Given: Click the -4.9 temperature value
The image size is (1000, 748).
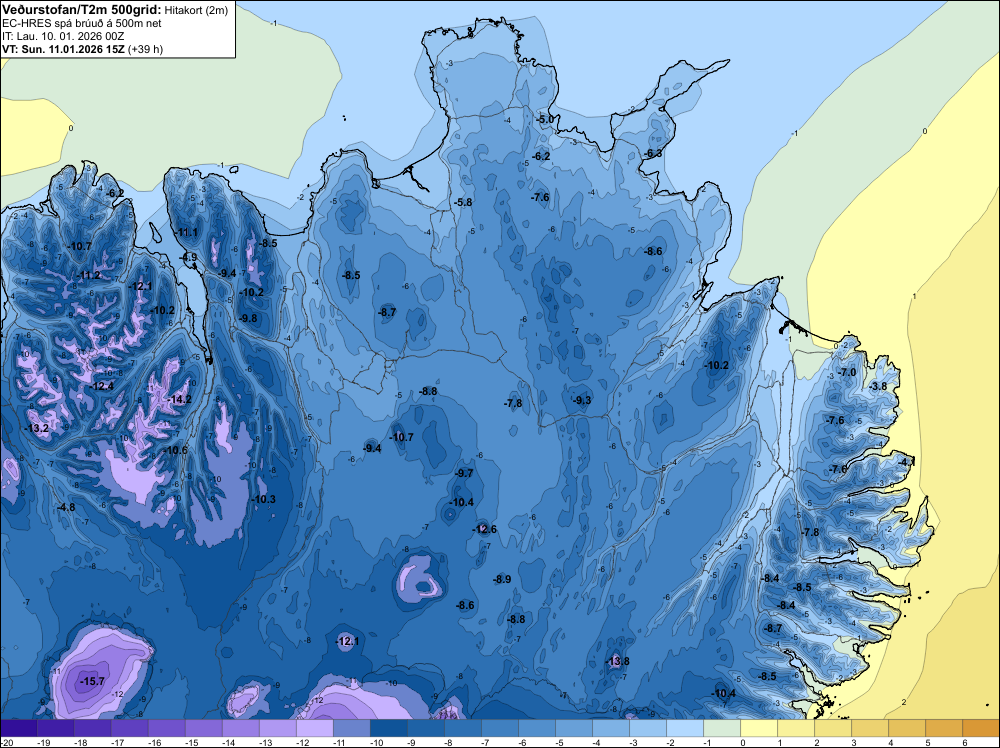Looking at the screenshot, I should [188, 258].
